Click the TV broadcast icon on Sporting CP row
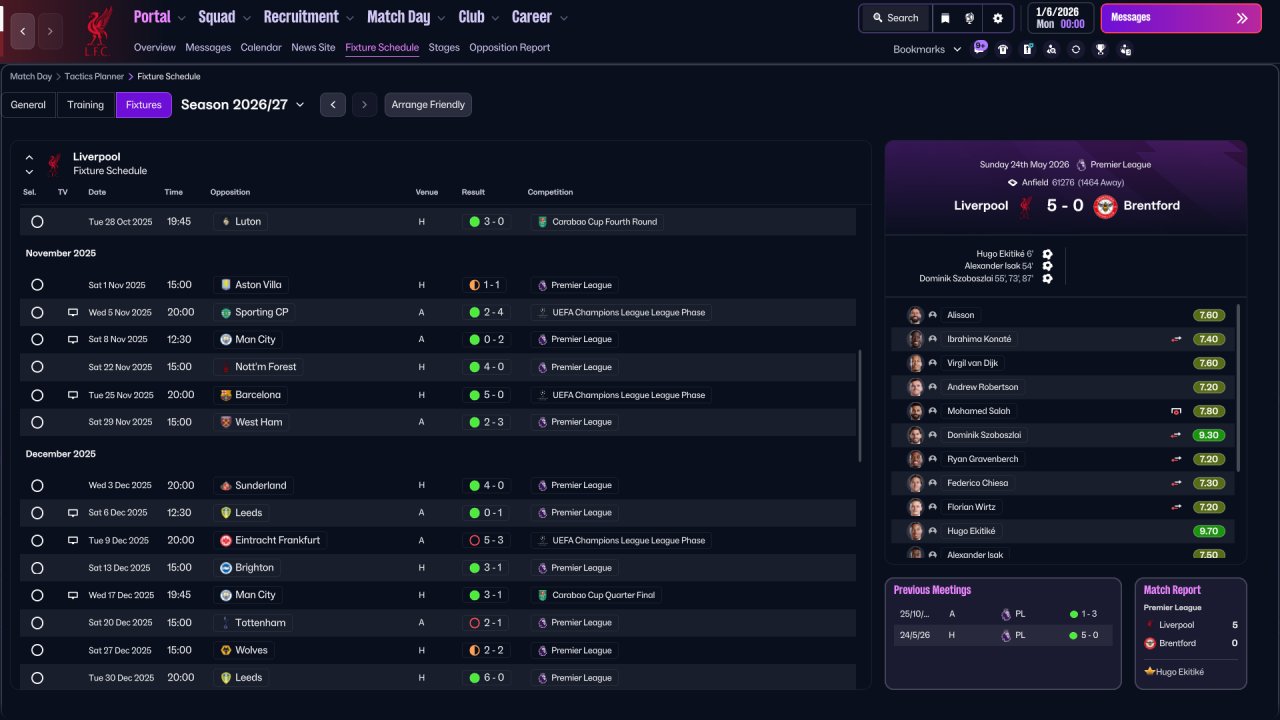This screenshot has height=720, width=1280. click(x=73, y=312)
